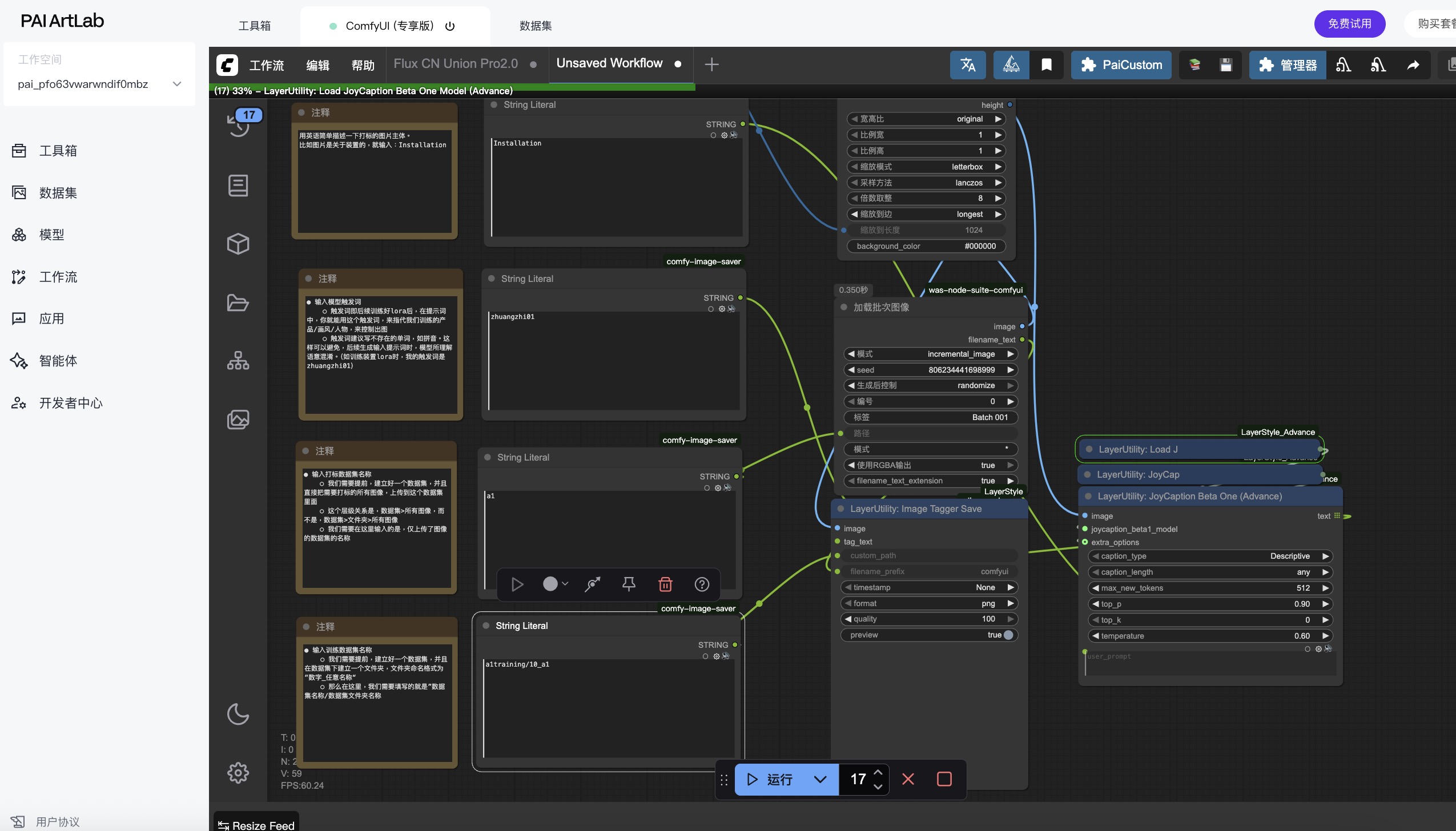
Task: Open settings gear in ComfyUI sidebar
Action: (238, 773)
